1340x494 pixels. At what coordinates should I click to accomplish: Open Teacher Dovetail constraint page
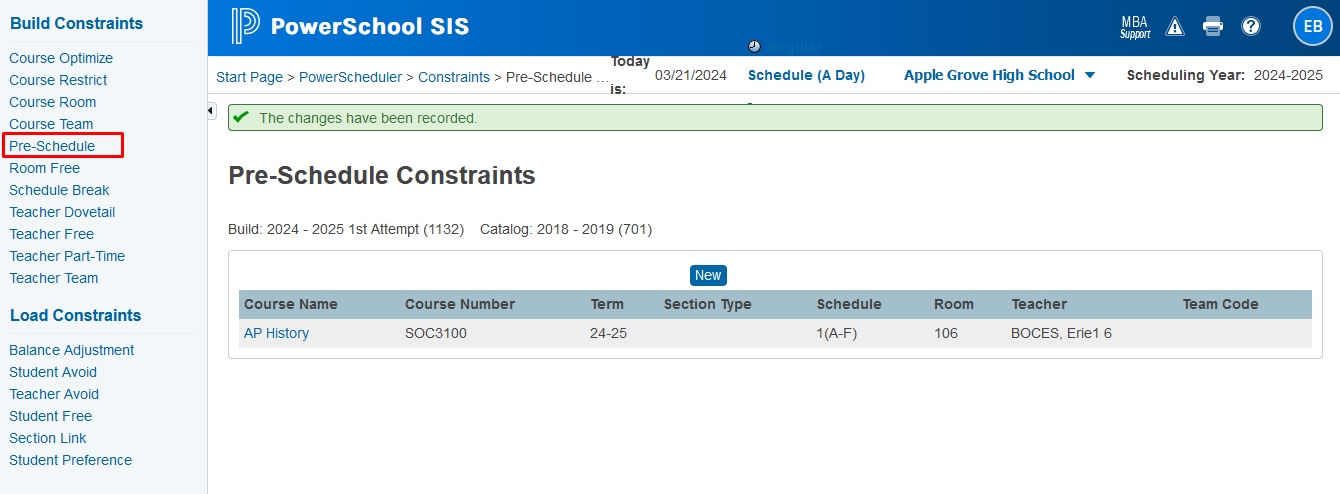[62, 212]
